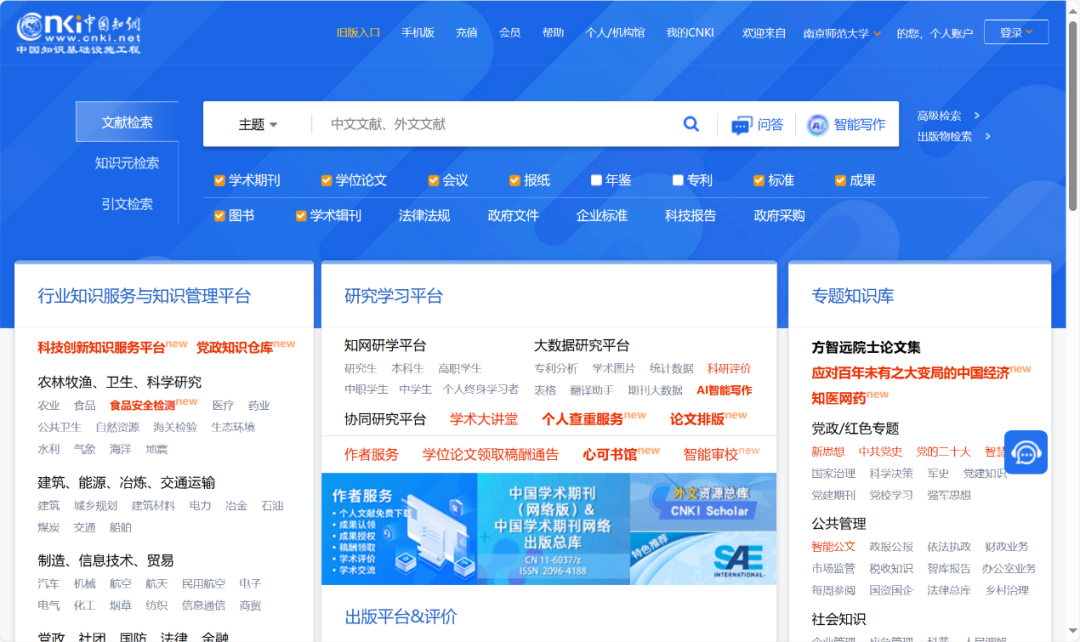The image size is (1080, 642).
Task: Open 科技创新知识服务平台 link
Action: click(x=102, y=348)
